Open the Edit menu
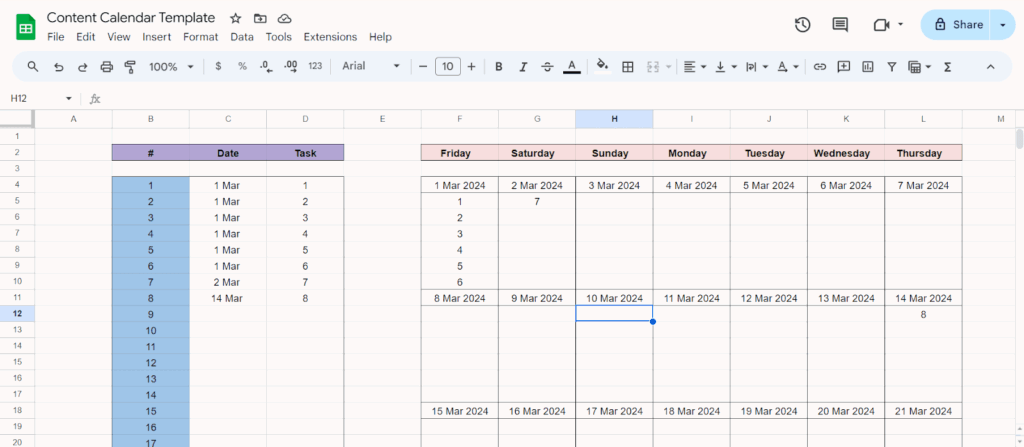1024x447 pixels. coord(86,37)
